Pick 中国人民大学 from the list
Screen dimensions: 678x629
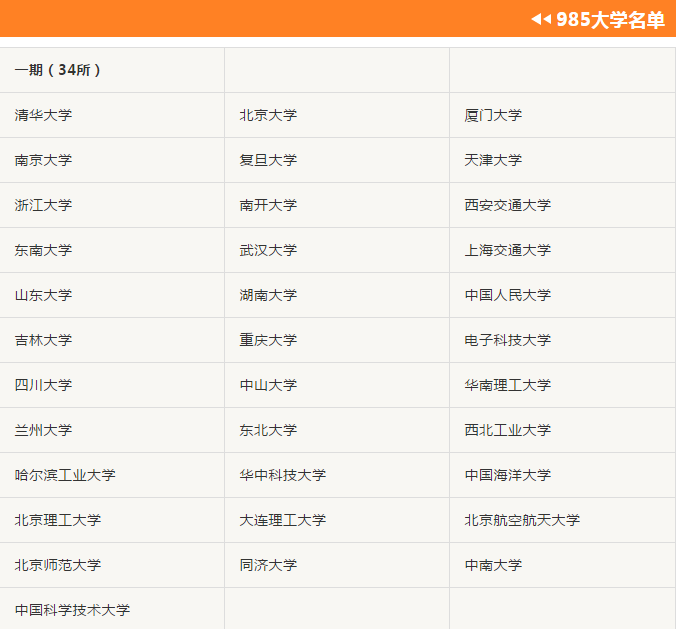point(508,295)
